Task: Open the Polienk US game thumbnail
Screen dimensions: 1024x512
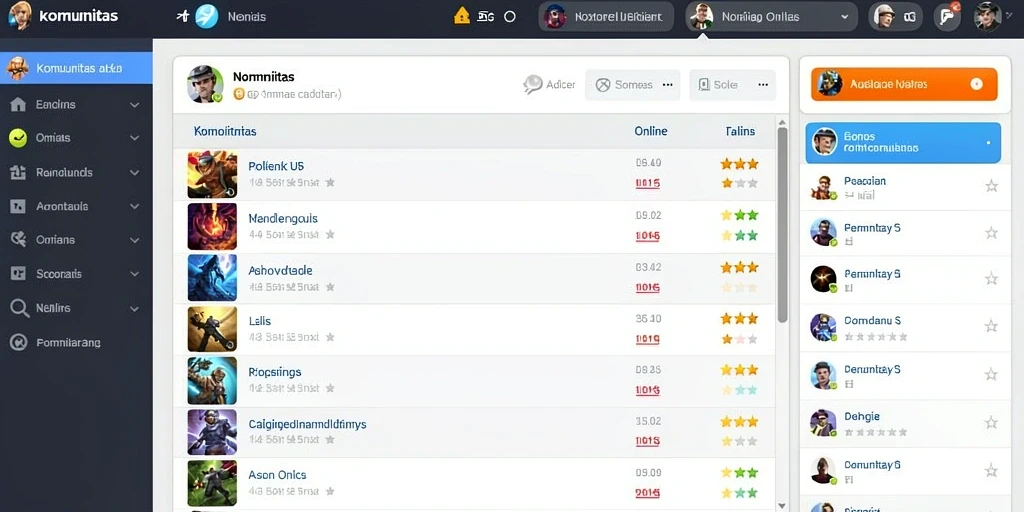Action: tap(212, 174)
